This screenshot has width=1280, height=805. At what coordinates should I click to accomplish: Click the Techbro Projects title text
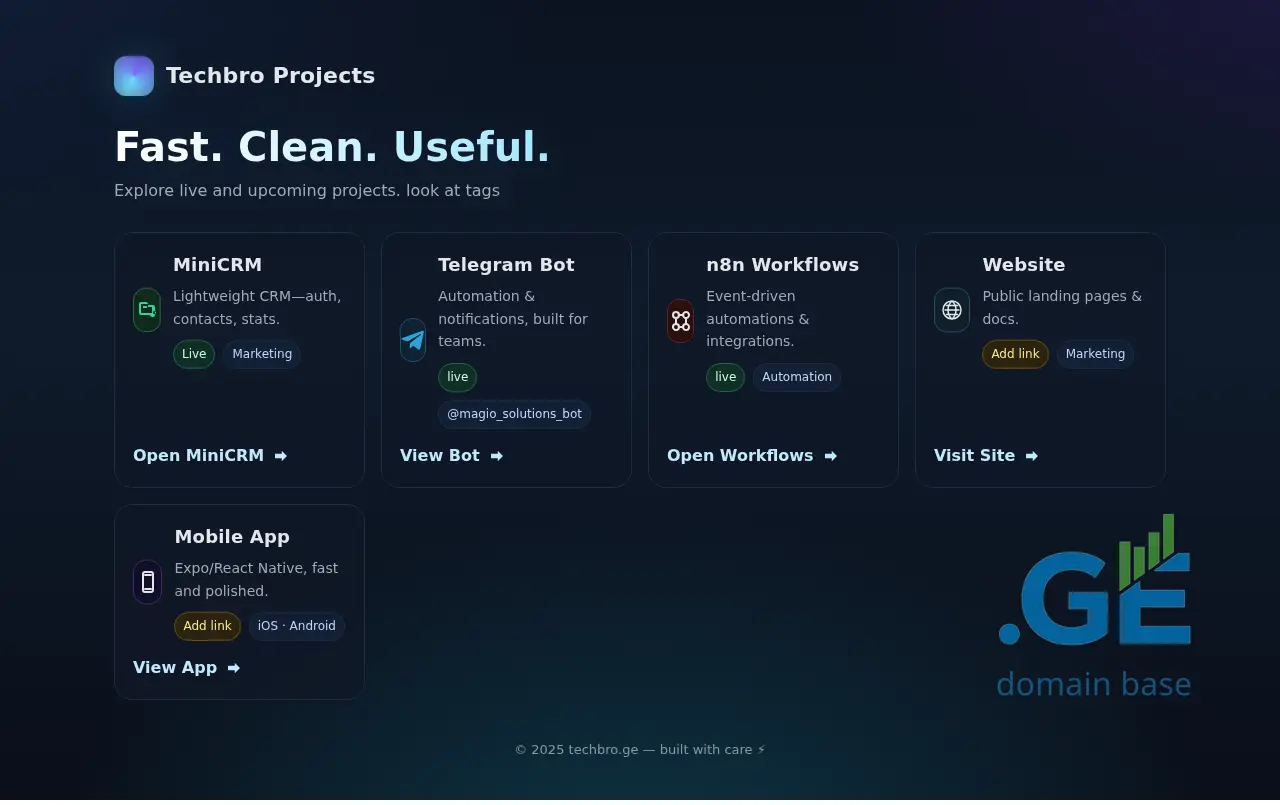point(270,76)
